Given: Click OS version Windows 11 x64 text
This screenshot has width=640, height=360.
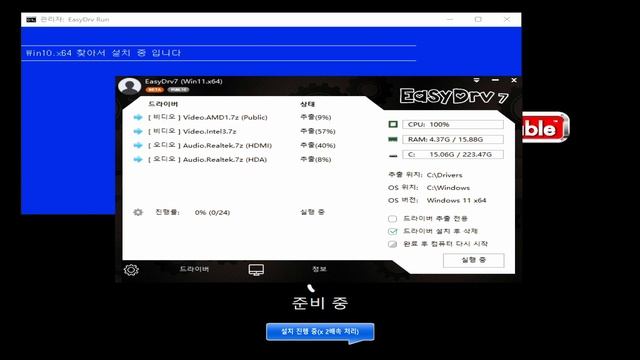Looking at the screenshot, I should point(456,200).
